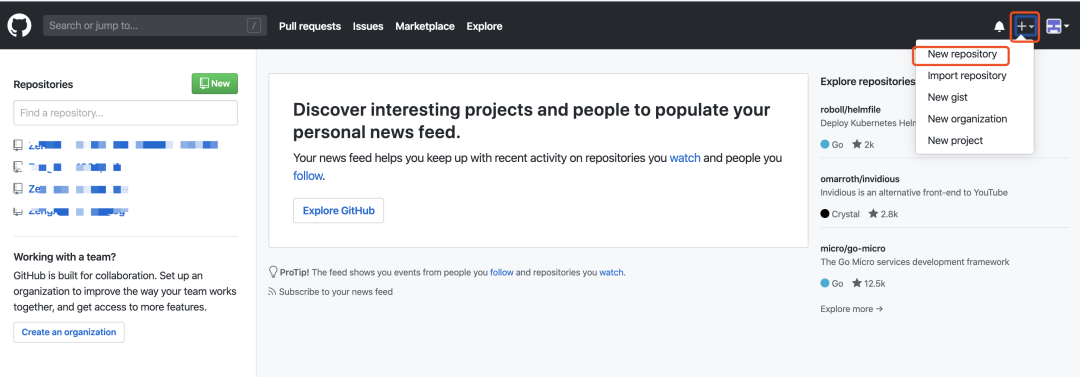Click the star icon showing 2k
1080x377 pixels.
[857, 144]
